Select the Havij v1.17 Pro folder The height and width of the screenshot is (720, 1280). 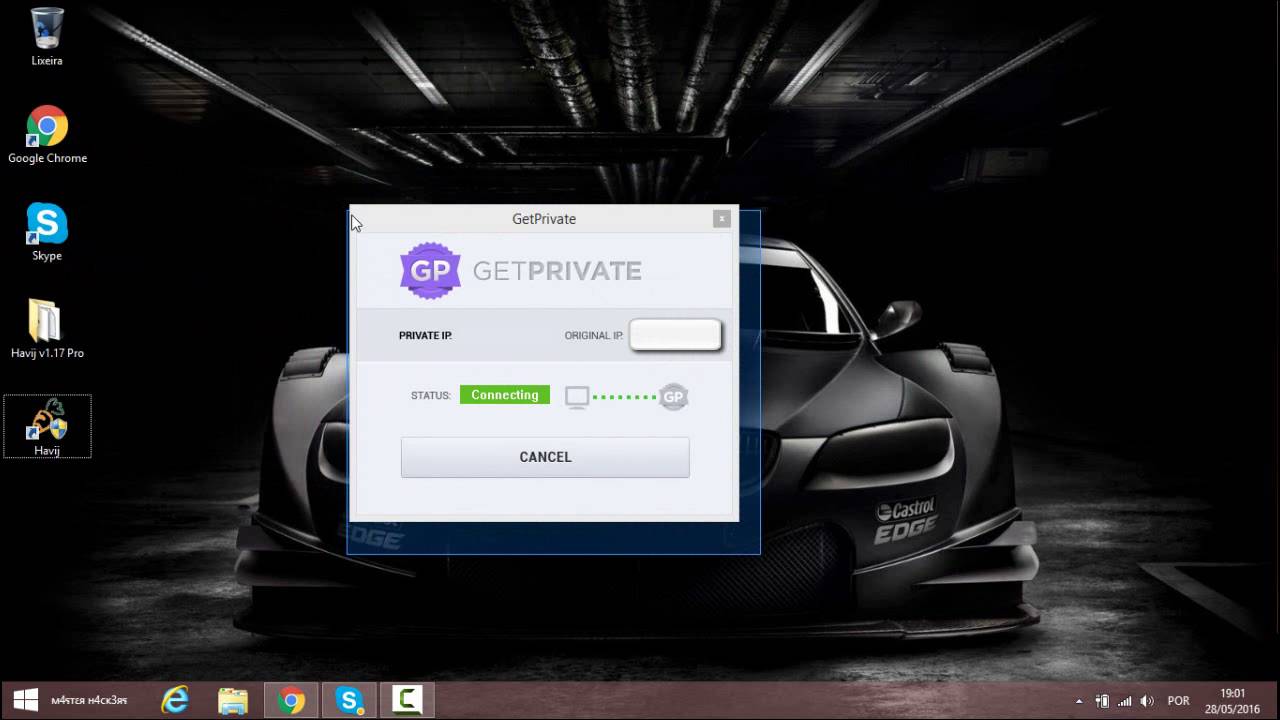pos(47,329)
